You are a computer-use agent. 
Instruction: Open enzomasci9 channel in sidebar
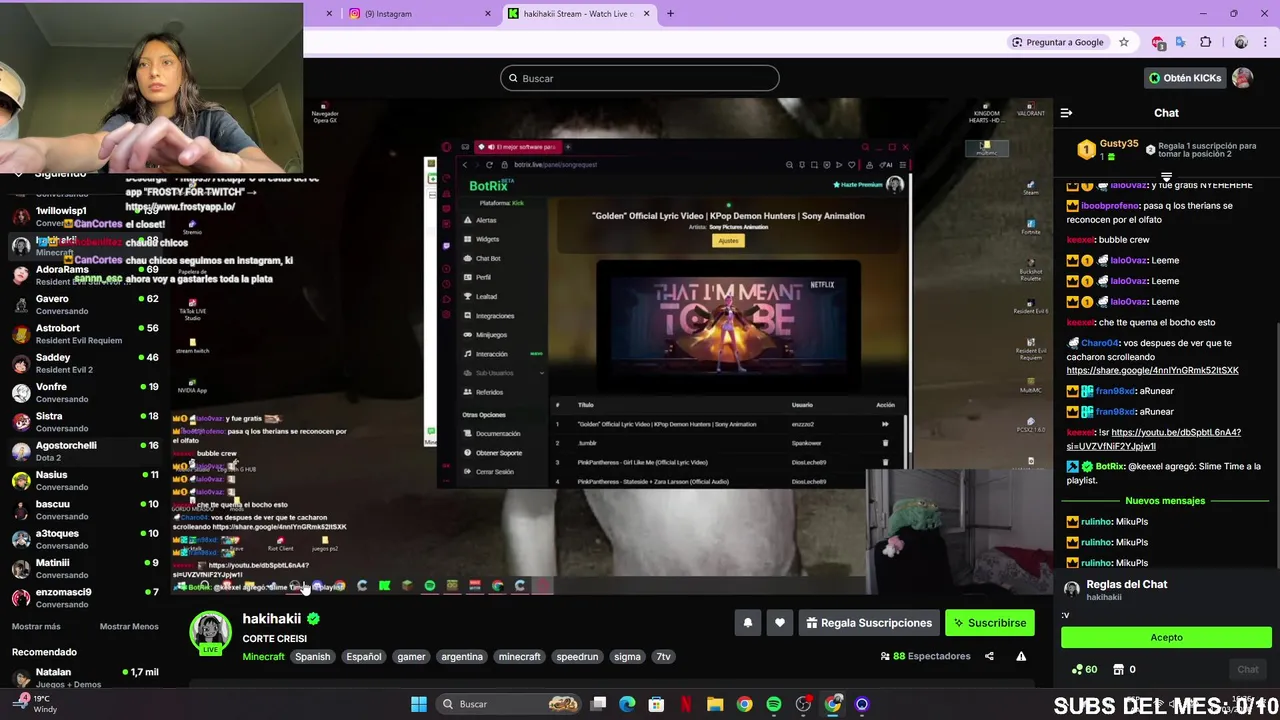click(84, 598)
